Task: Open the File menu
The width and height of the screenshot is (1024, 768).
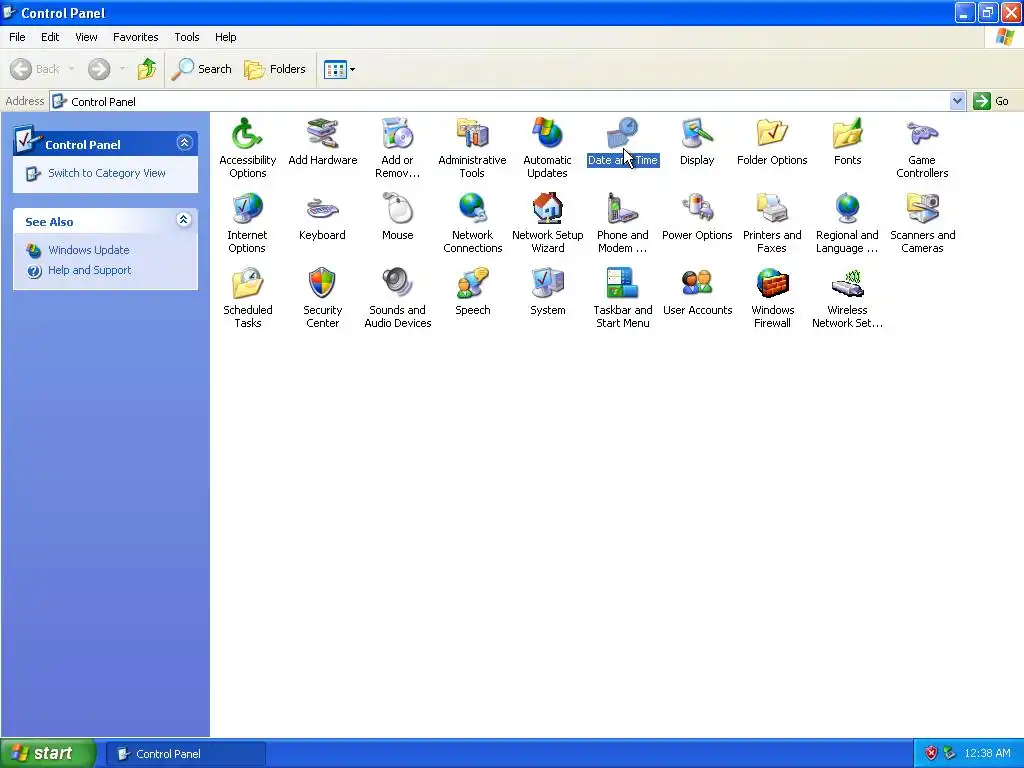Action: point(17,37)
